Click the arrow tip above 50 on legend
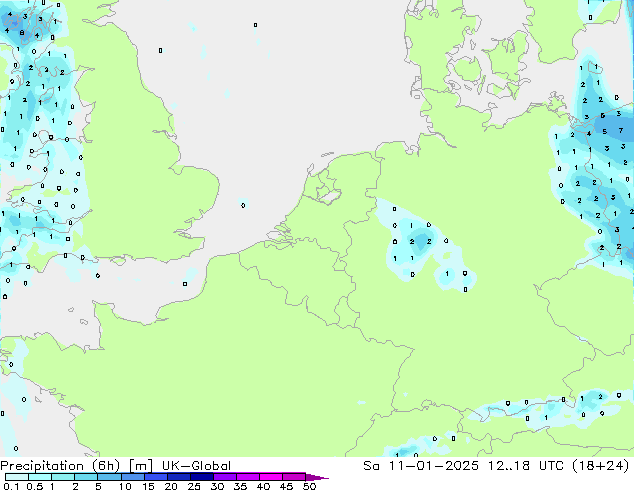 click(317, 477)
